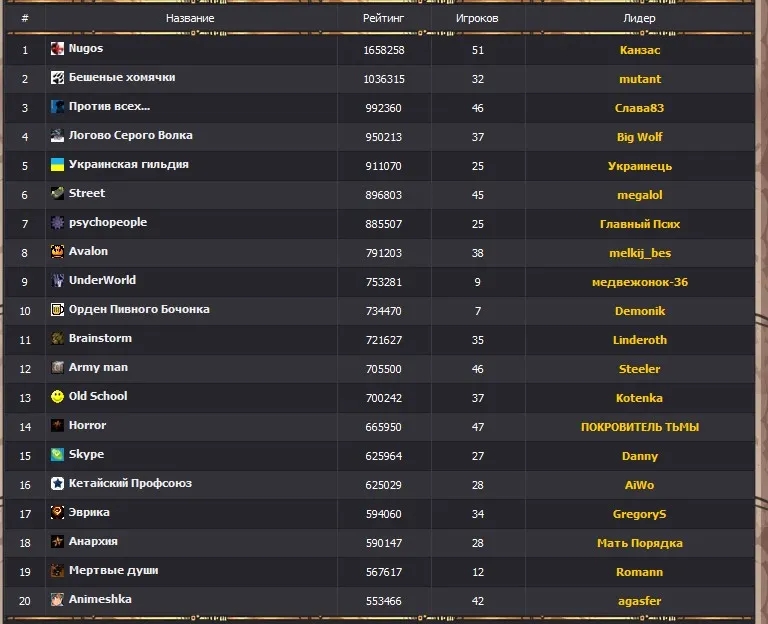Image resolution: width=768 pixels, height=624 pixels.
Task: Click the Анархия guild emblem icon
Action: point(57,541)
